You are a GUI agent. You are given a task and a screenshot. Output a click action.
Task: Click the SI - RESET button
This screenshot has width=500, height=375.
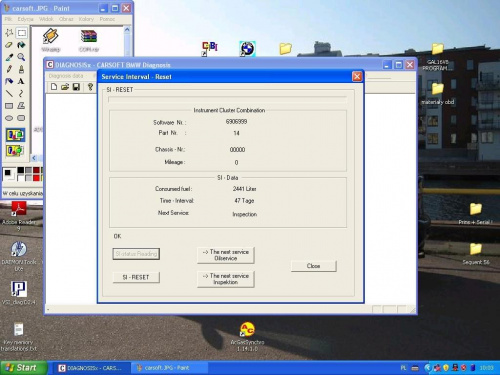coord(136,277)
